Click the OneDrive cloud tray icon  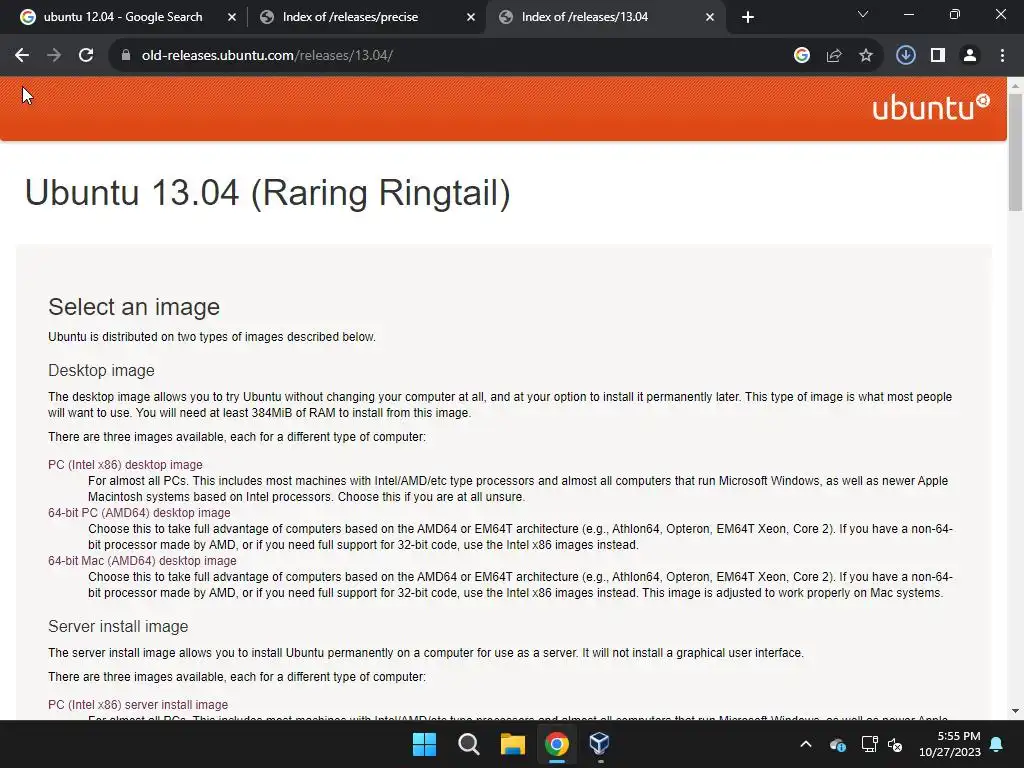[x=838, y=744]
